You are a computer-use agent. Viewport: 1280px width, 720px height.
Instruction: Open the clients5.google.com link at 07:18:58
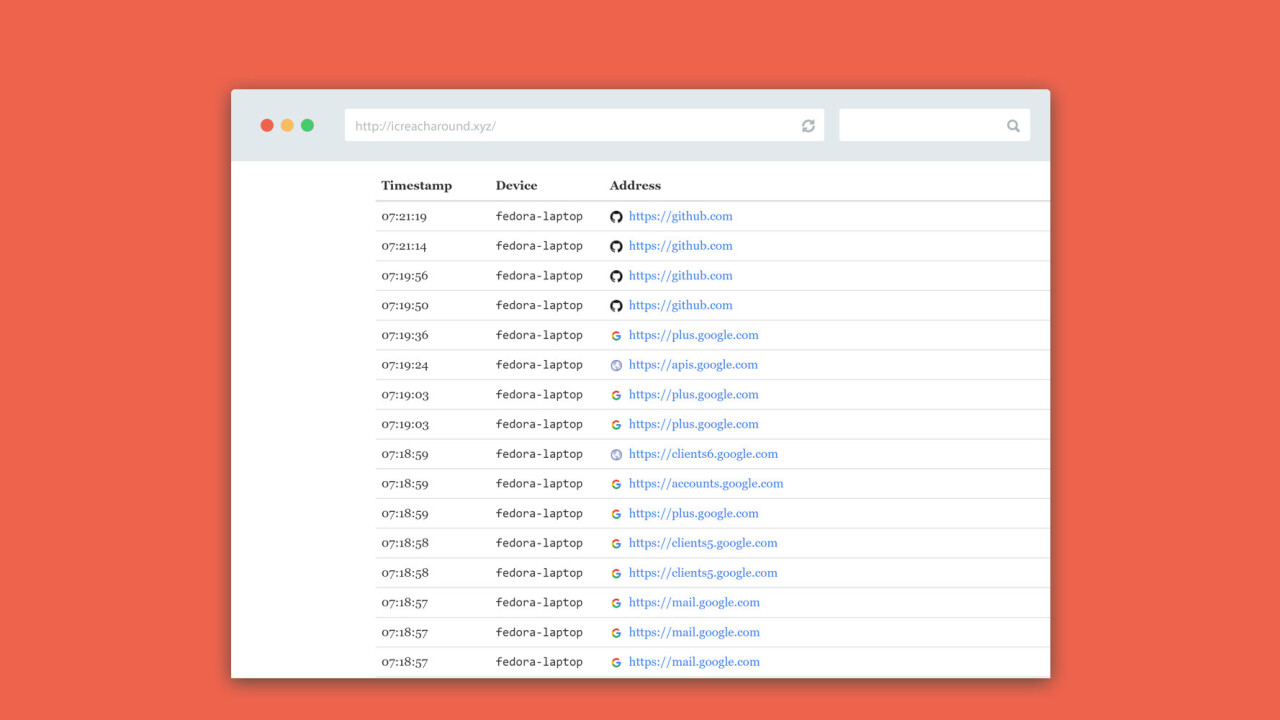(703, 543)
